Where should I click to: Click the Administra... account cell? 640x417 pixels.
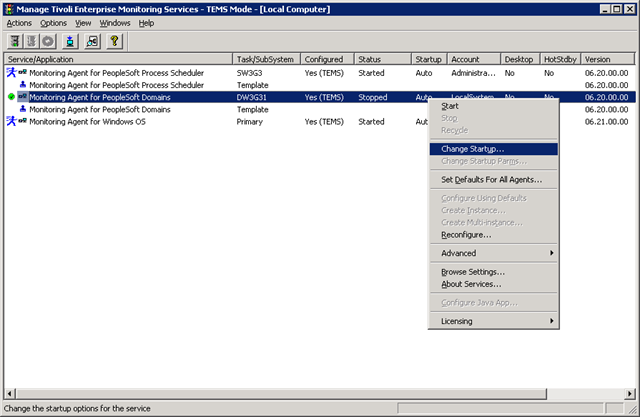click(x=473, y=73)
